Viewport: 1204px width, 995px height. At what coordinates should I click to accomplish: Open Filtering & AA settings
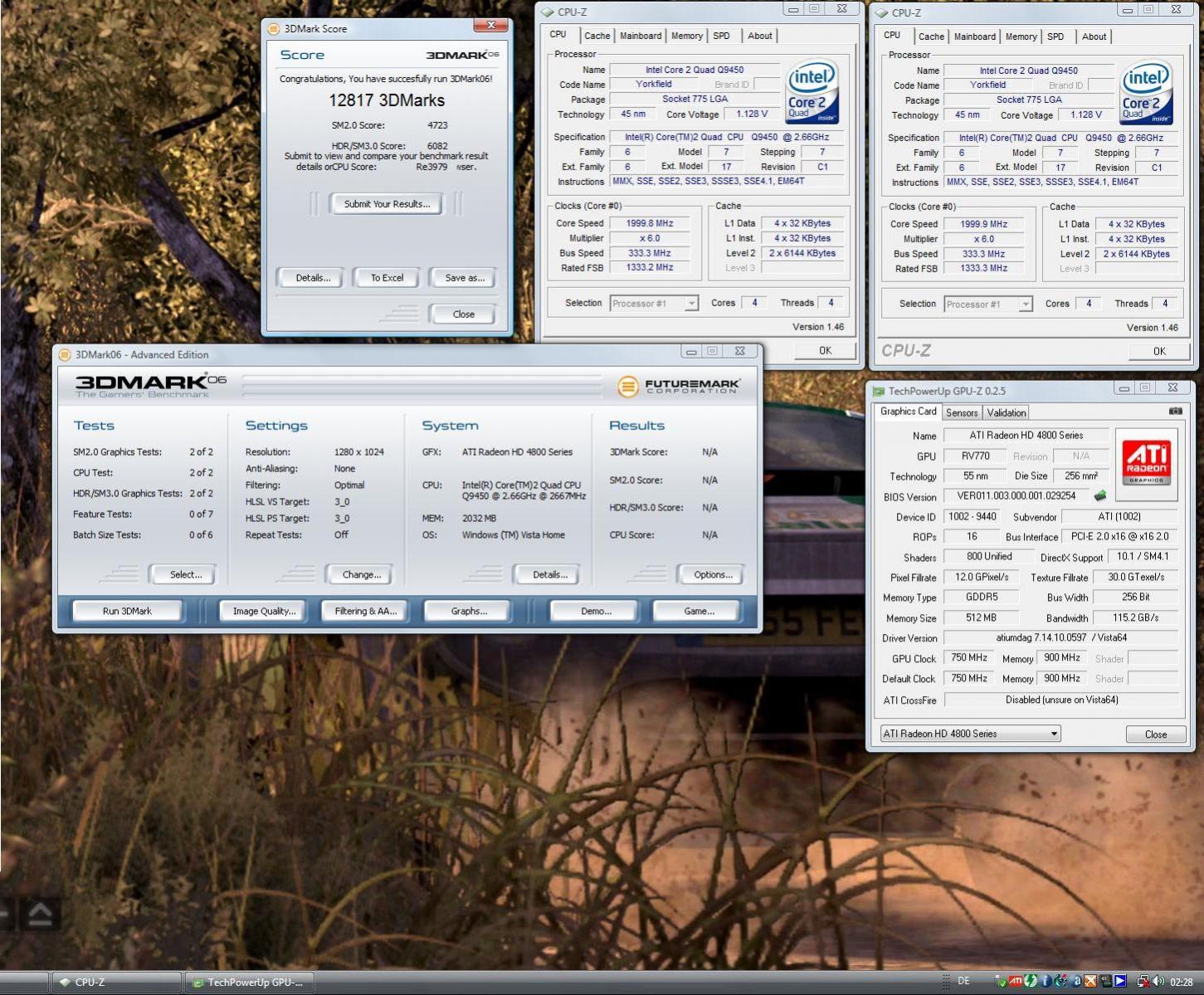pyautogui.click(x=365, y=611)
